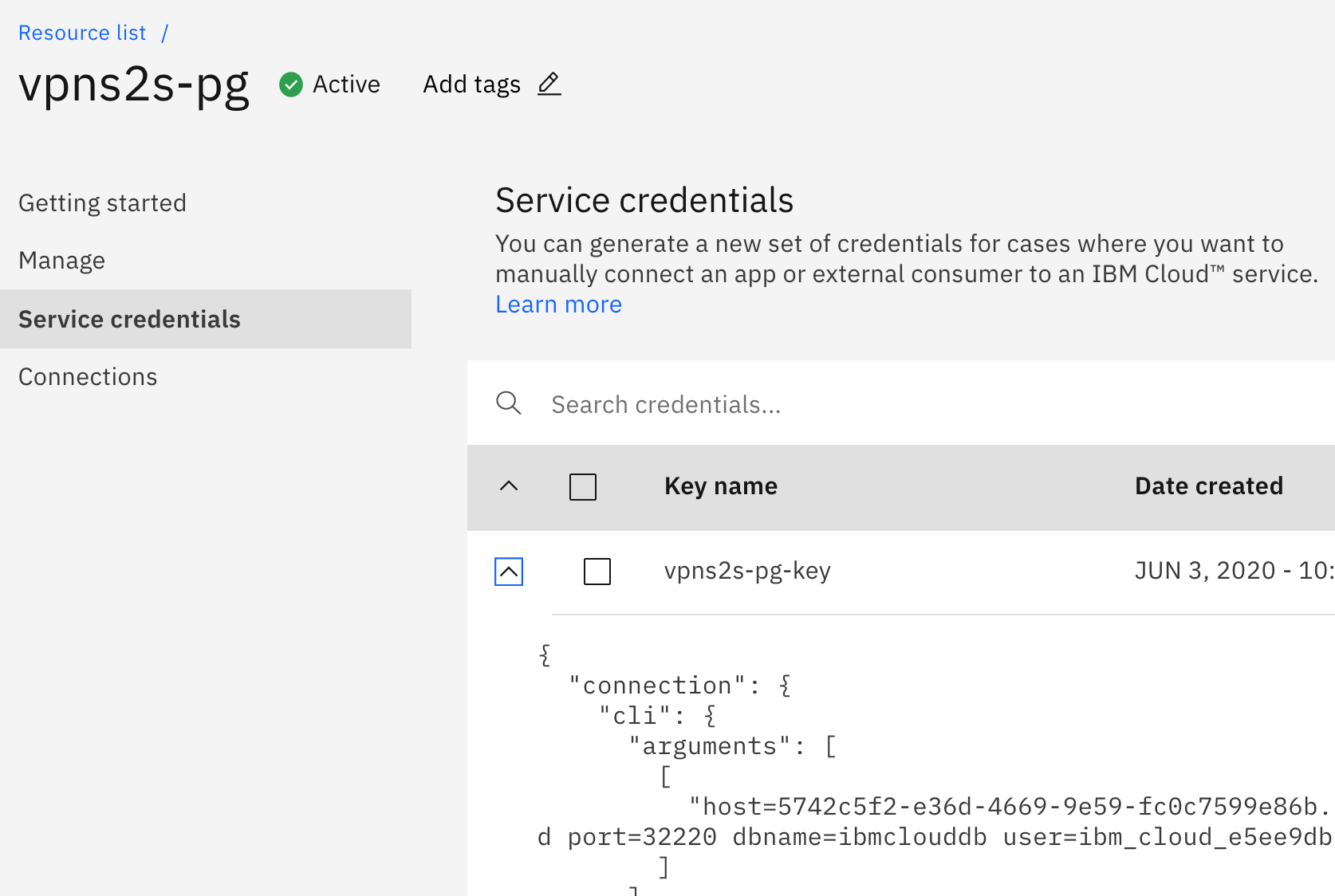The image size is (1335, 896).
Task: Check the vpns2s-pg-key row checkbox
Action: pos(597,571)
